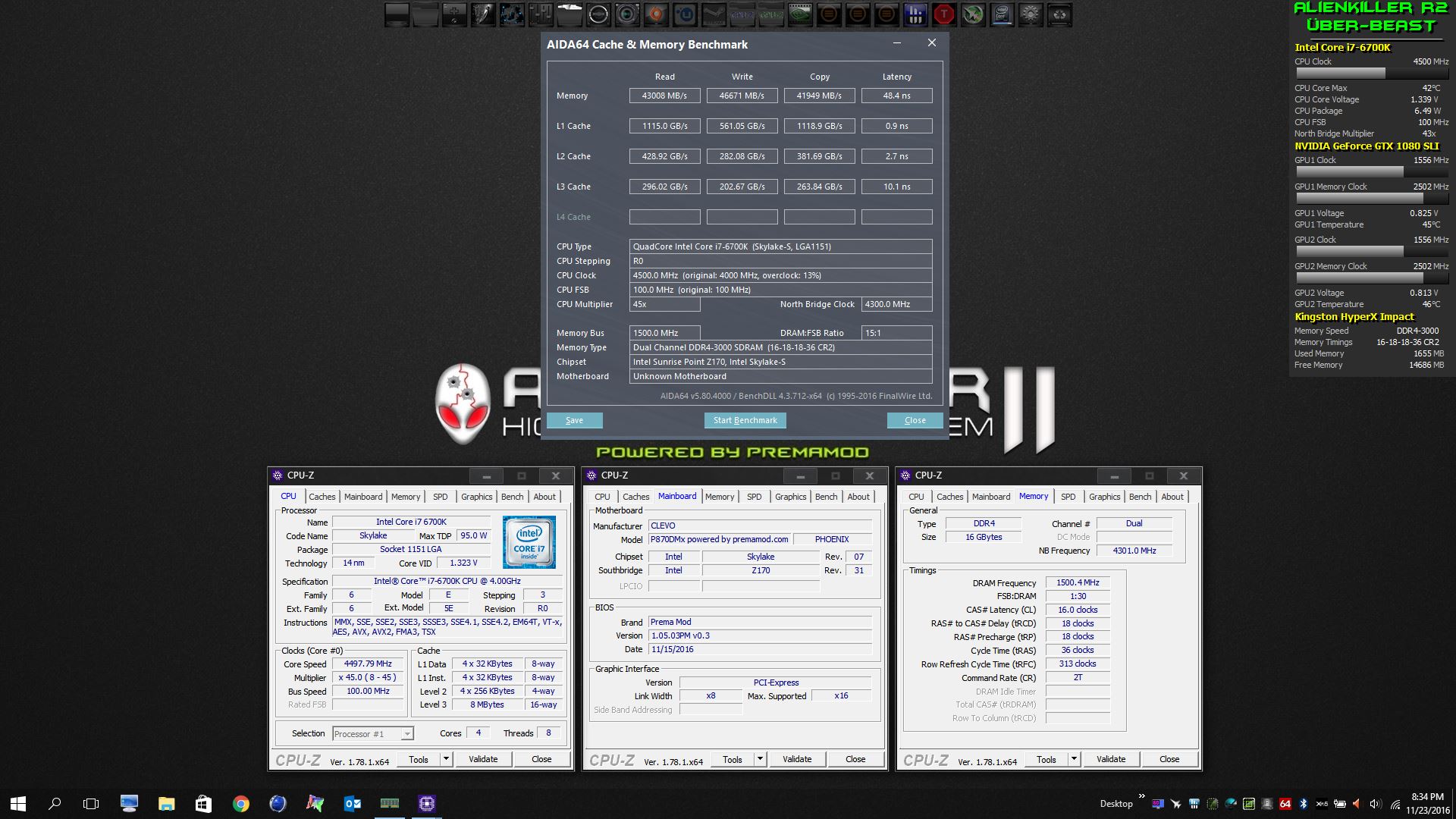1456x819 pixels.
Task: Click North Bridge Clock 4300.0 MHz field
Action: pos(896,304)
